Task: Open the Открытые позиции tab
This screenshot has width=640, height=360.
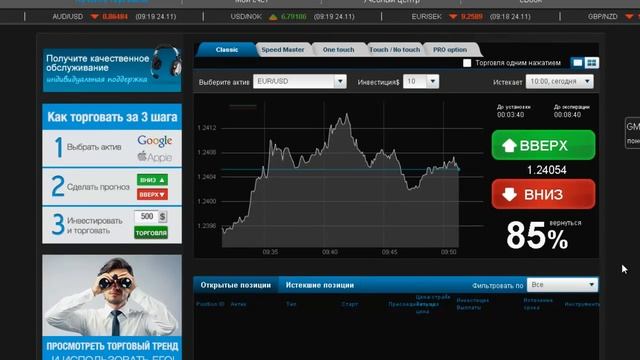Action: click(x=236, y=285)
